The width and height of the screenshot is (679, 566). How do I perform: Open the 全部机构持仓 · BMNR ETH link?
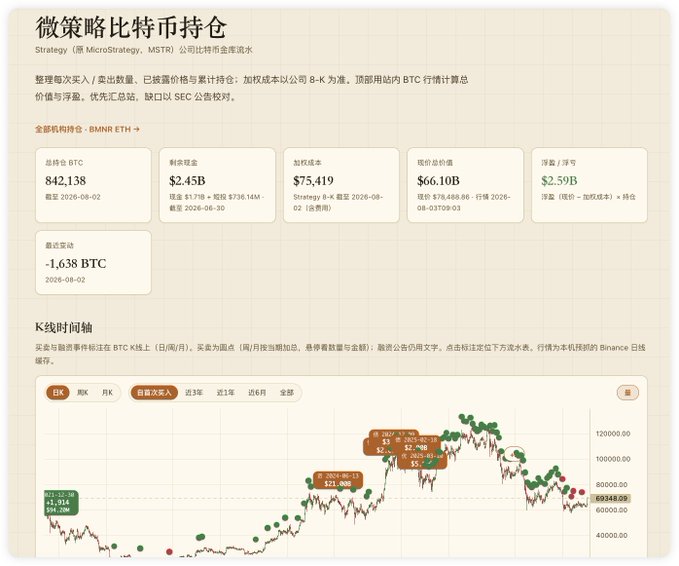coord(87,129)
